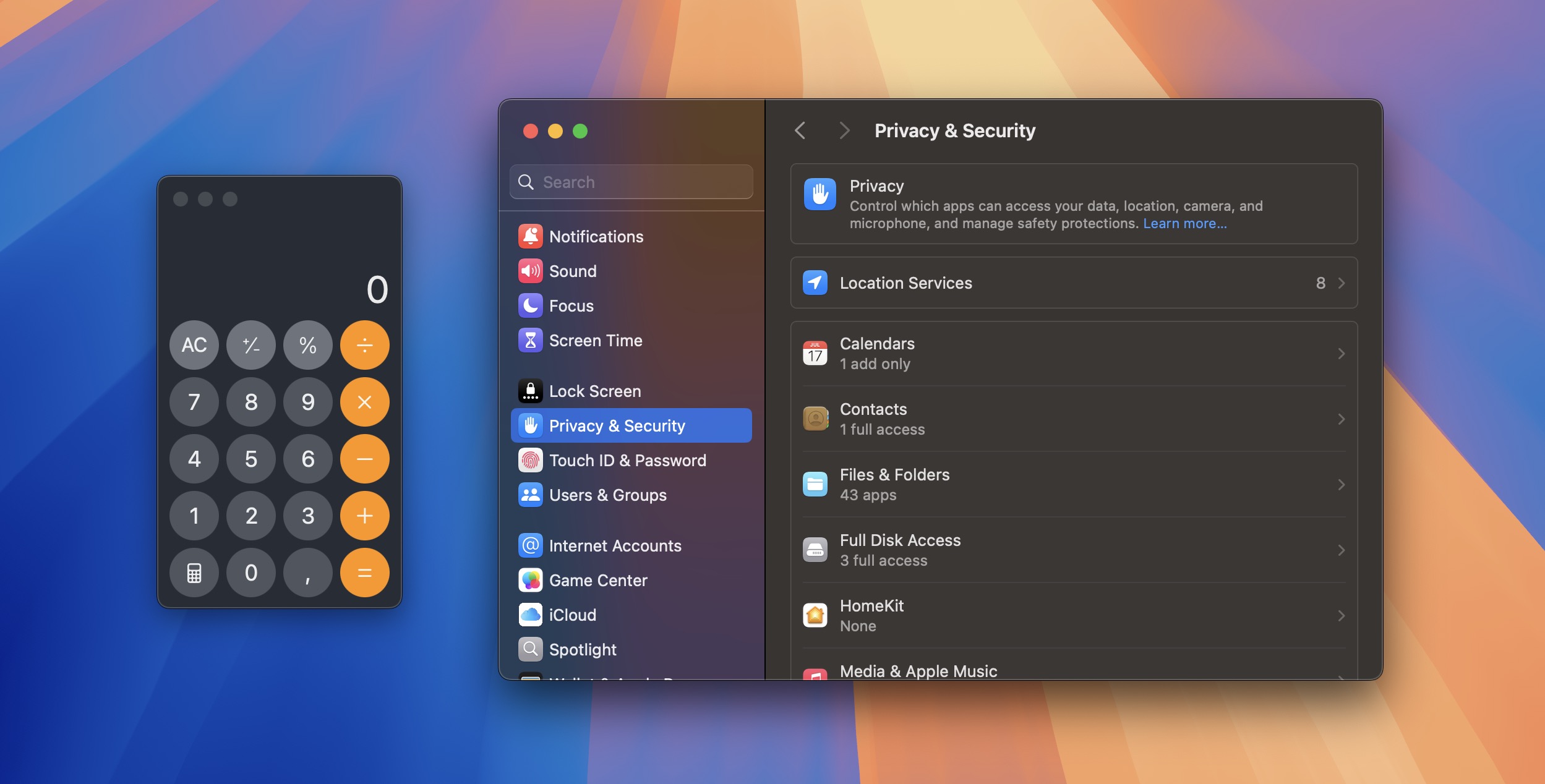Toggle the Calculator divide operator
Screen dimensions: 1545x784
365,344
